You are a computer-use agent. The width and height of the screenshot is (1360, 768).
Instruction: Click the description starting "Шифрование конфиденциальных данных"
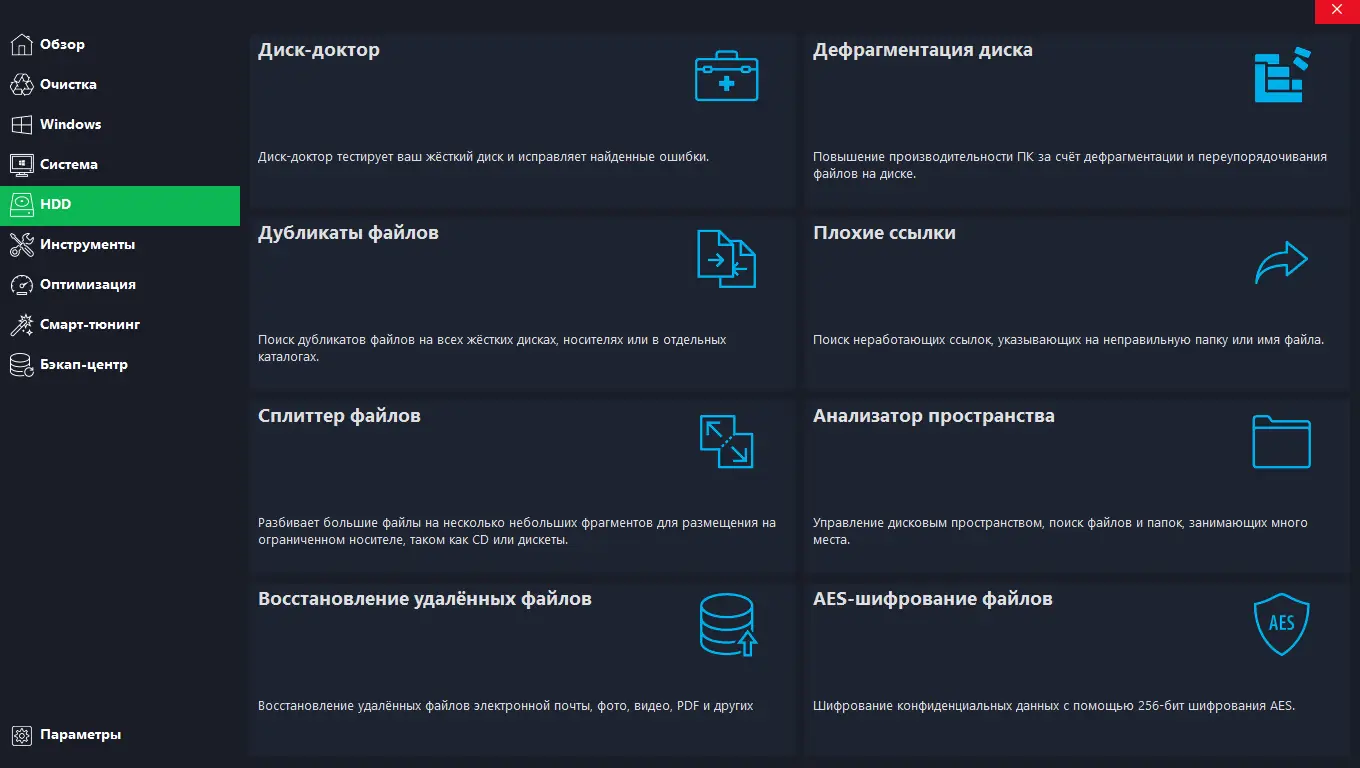(x=1054, y=705)
